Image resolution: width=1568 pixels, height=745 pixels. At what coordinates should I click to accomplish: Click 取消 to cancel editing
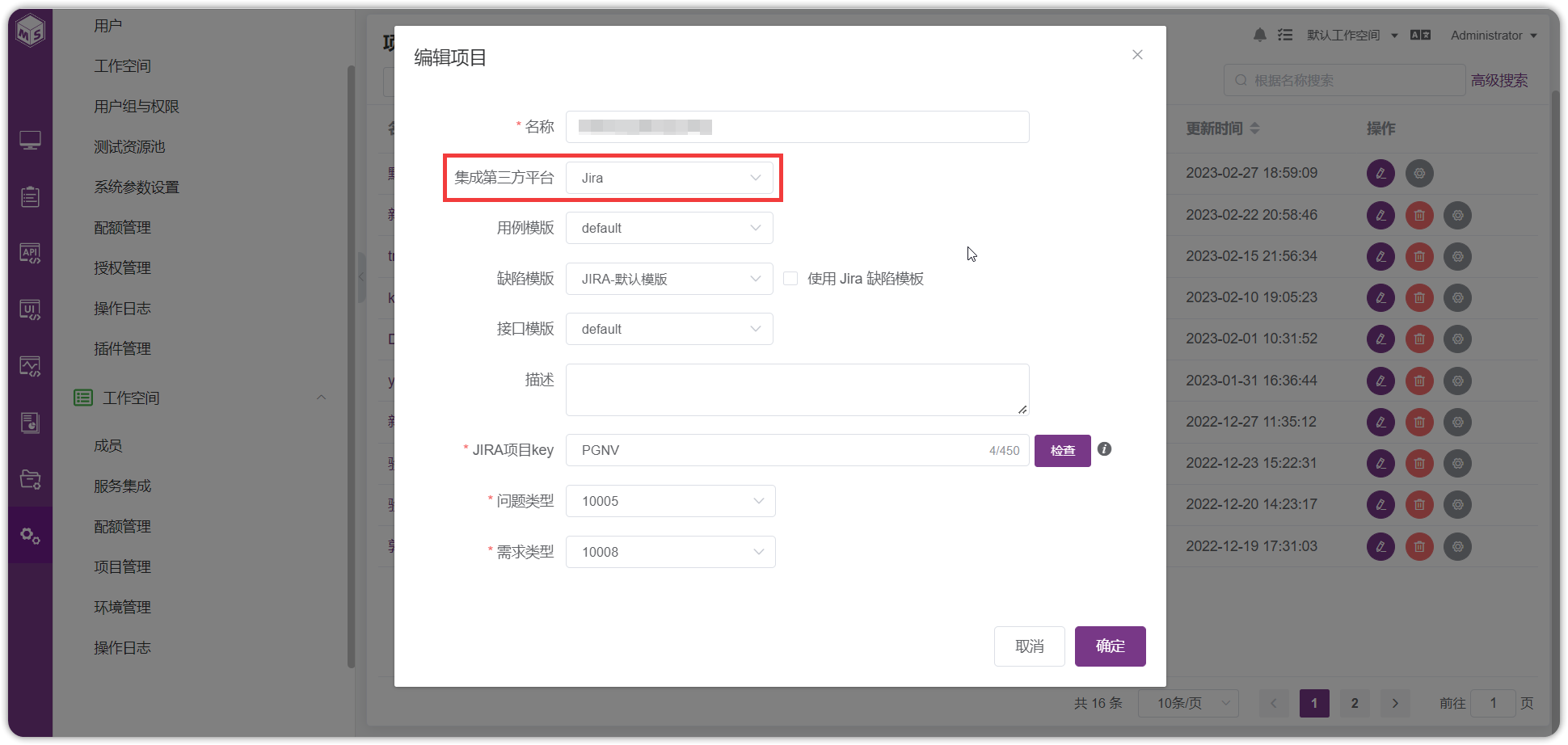point(1030,646)
